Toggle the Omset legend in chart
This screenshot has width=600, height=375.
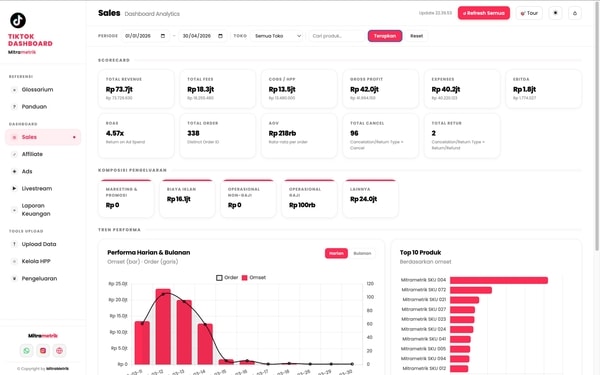point(254,277)
